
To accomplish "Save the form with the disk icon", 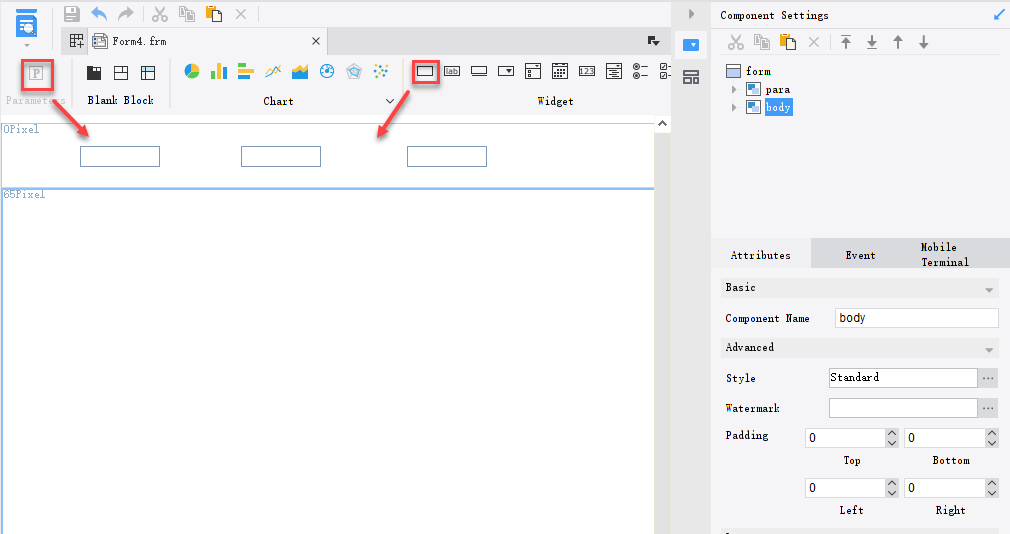I will click(71, 14).
